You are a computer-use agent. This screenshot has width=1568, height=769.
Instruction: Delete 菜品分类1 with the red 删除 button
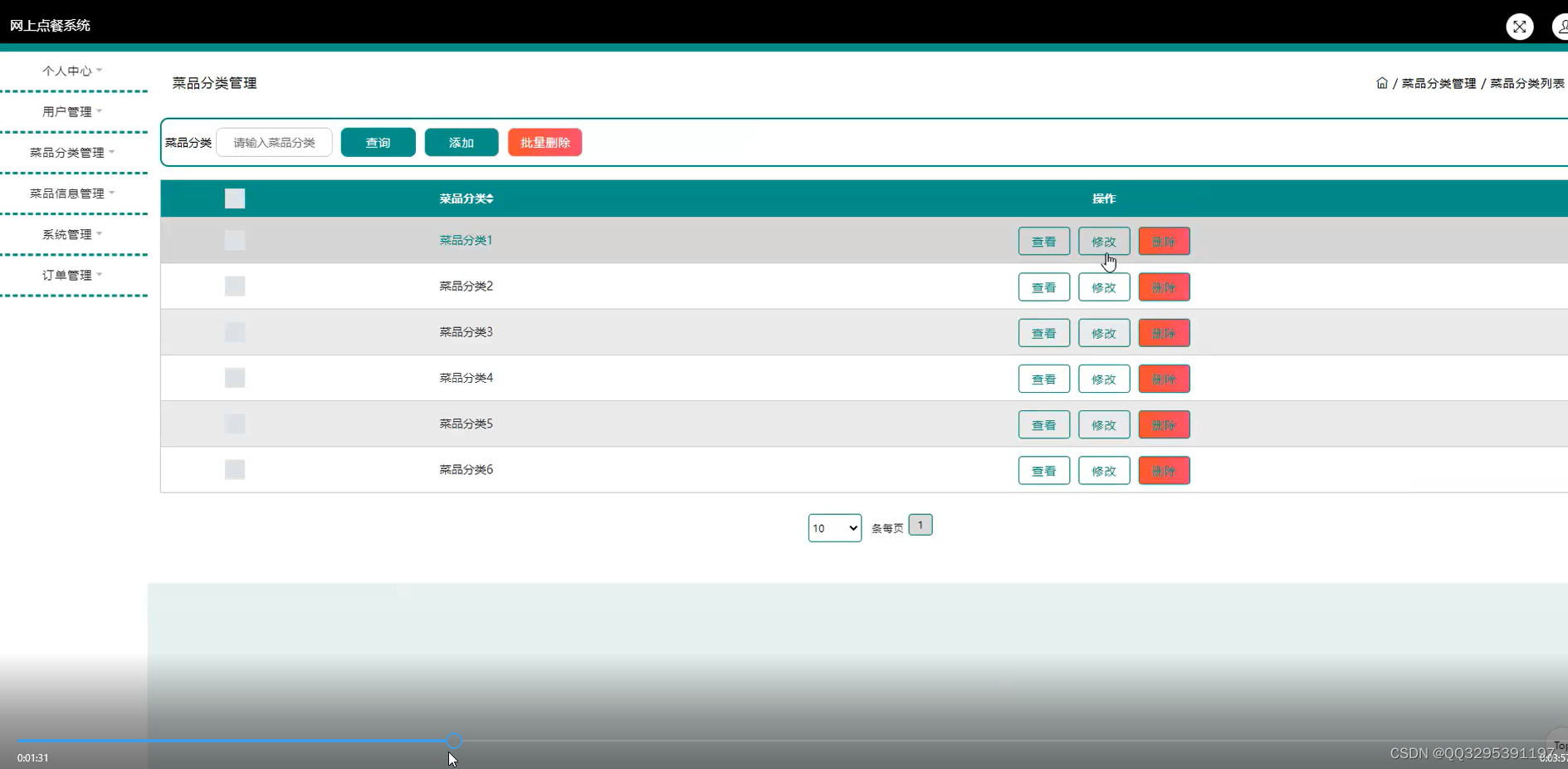(1164, 242)
